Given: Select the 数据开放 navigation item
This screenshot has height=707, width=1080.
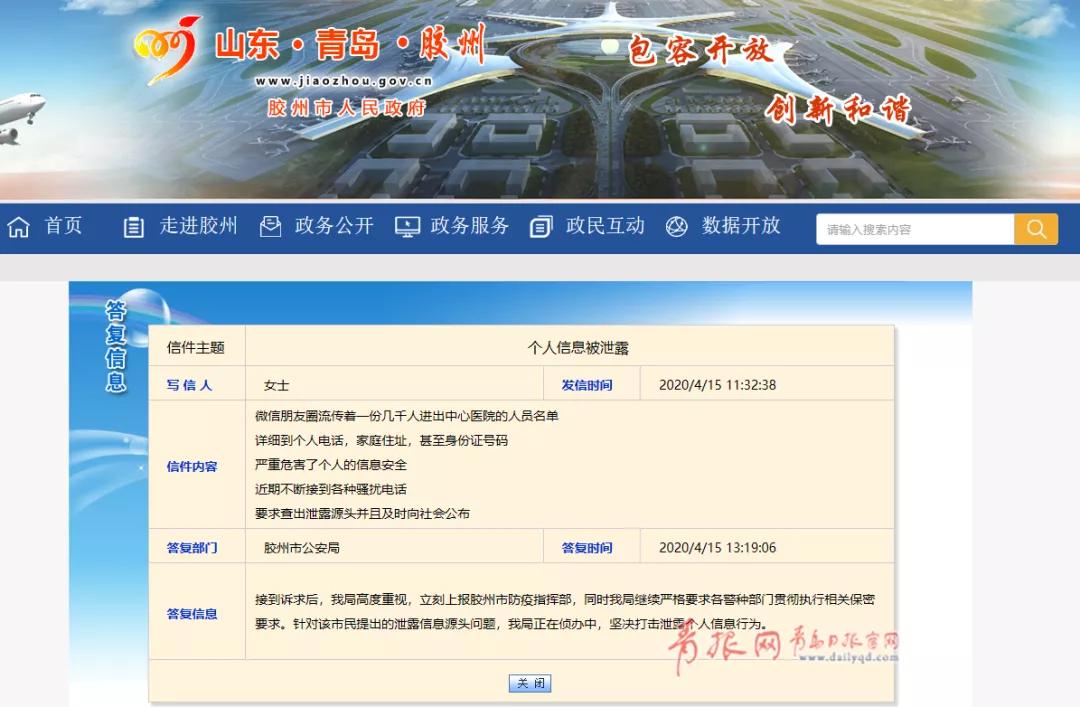Looking at the screenshot, I should [741, 226].
